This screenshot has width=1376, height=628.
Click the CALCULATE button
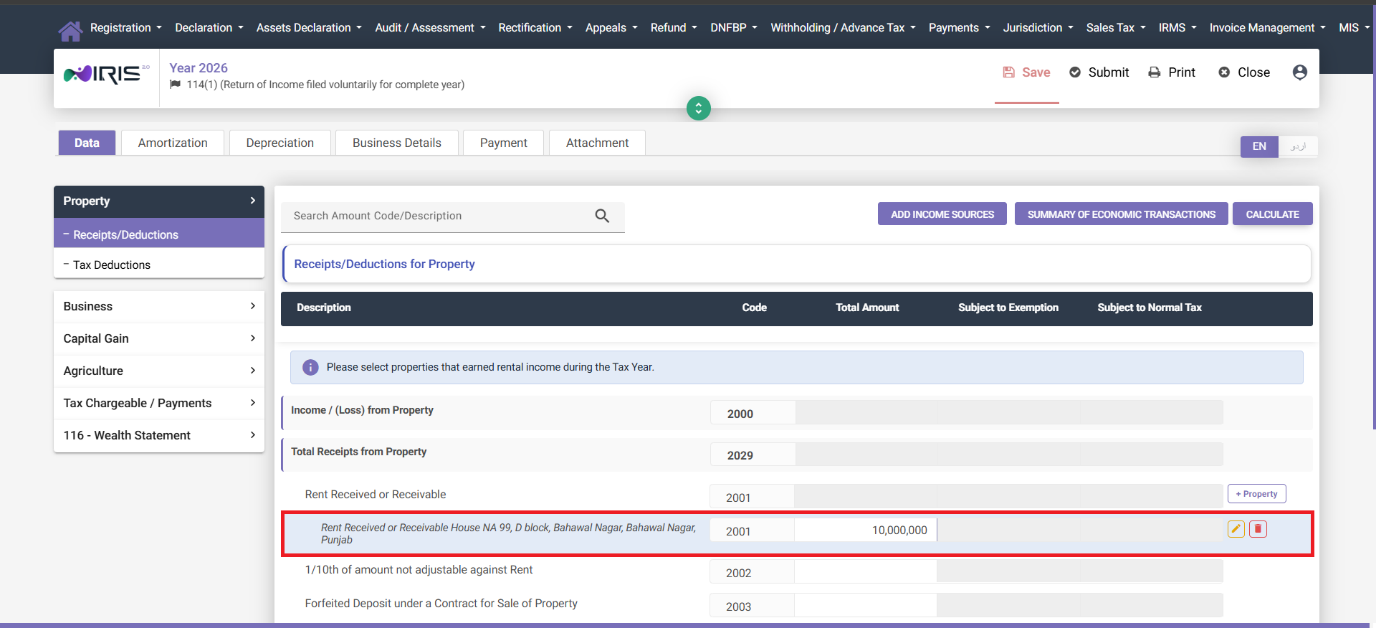tap(1272, 214)
